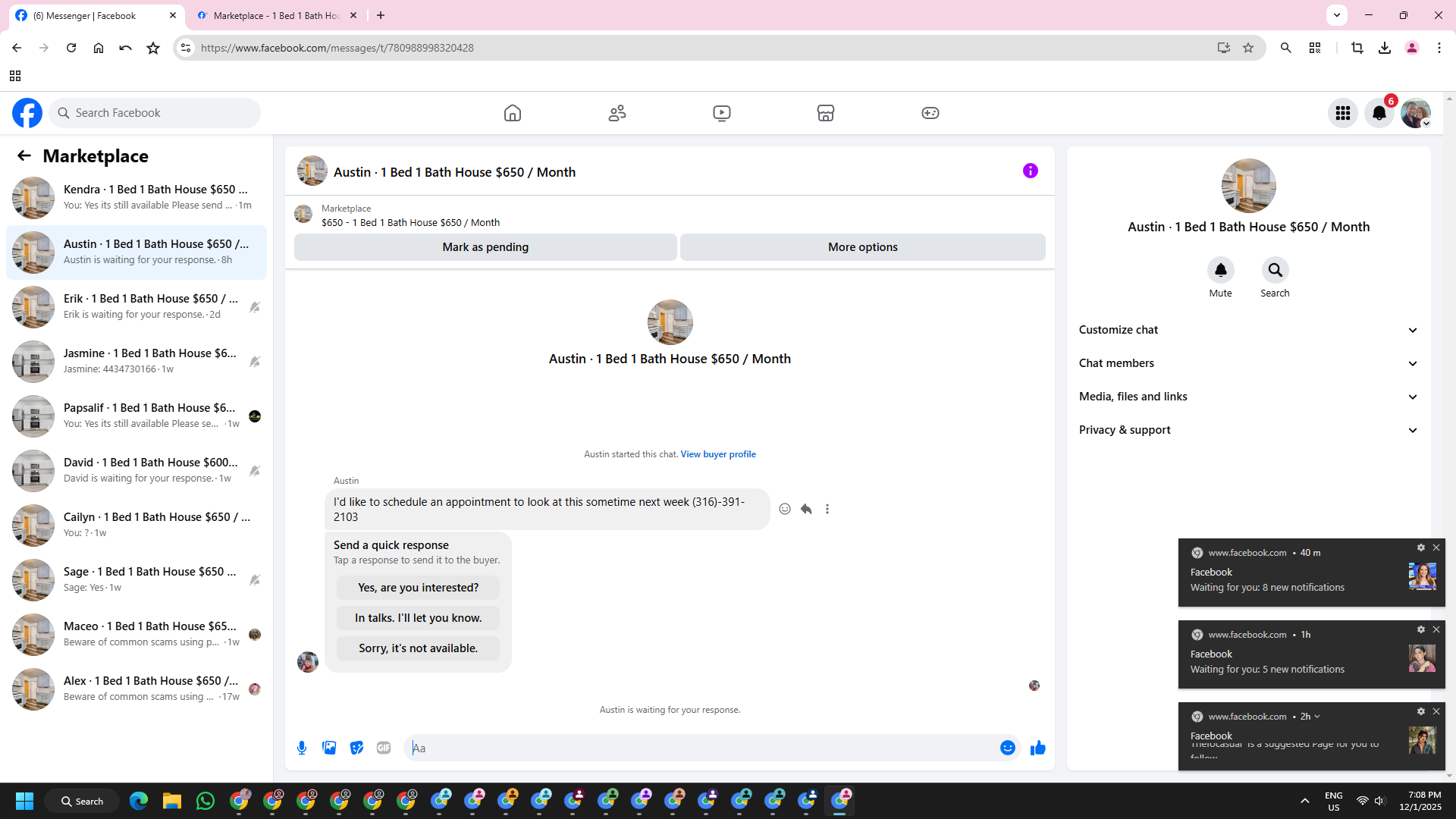Screen dimensions: 1456x819
Task: Send 'In talks. I'll let you know.'
Action: (418, 618)
